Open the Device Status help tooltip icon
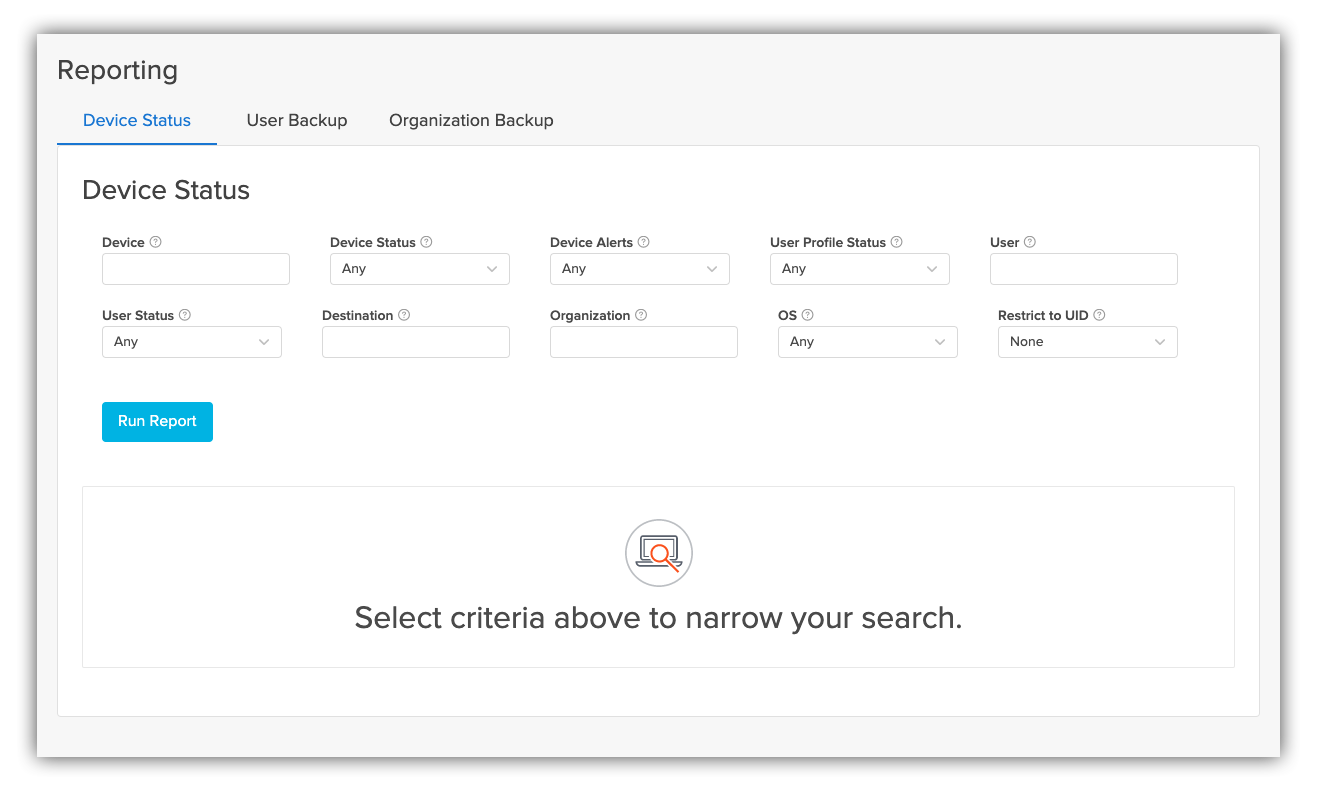Image resolution: width=1318 pixels, height=792 pixels. (427, 242)
